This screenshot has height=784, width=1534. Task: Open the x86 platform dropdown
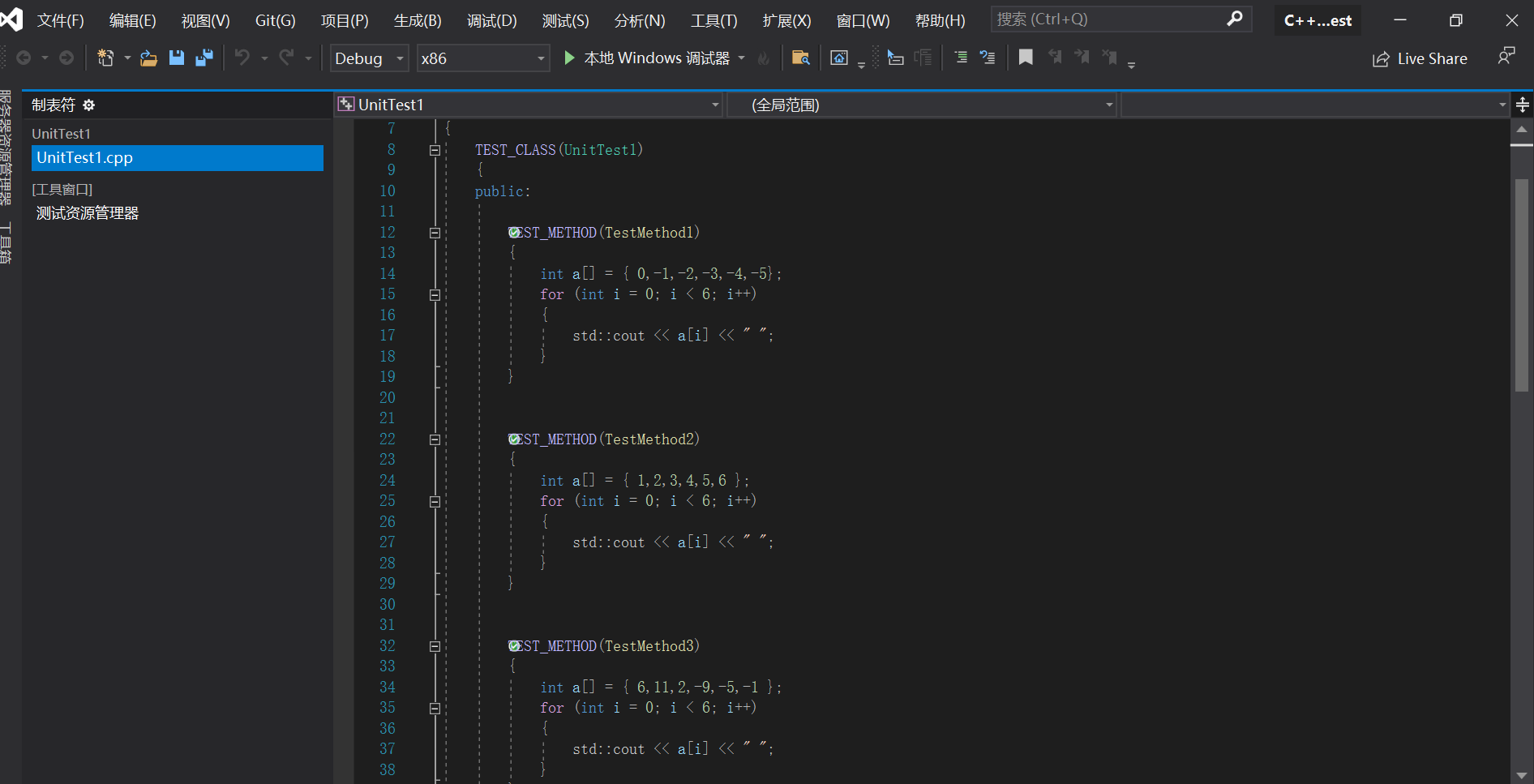483,58
